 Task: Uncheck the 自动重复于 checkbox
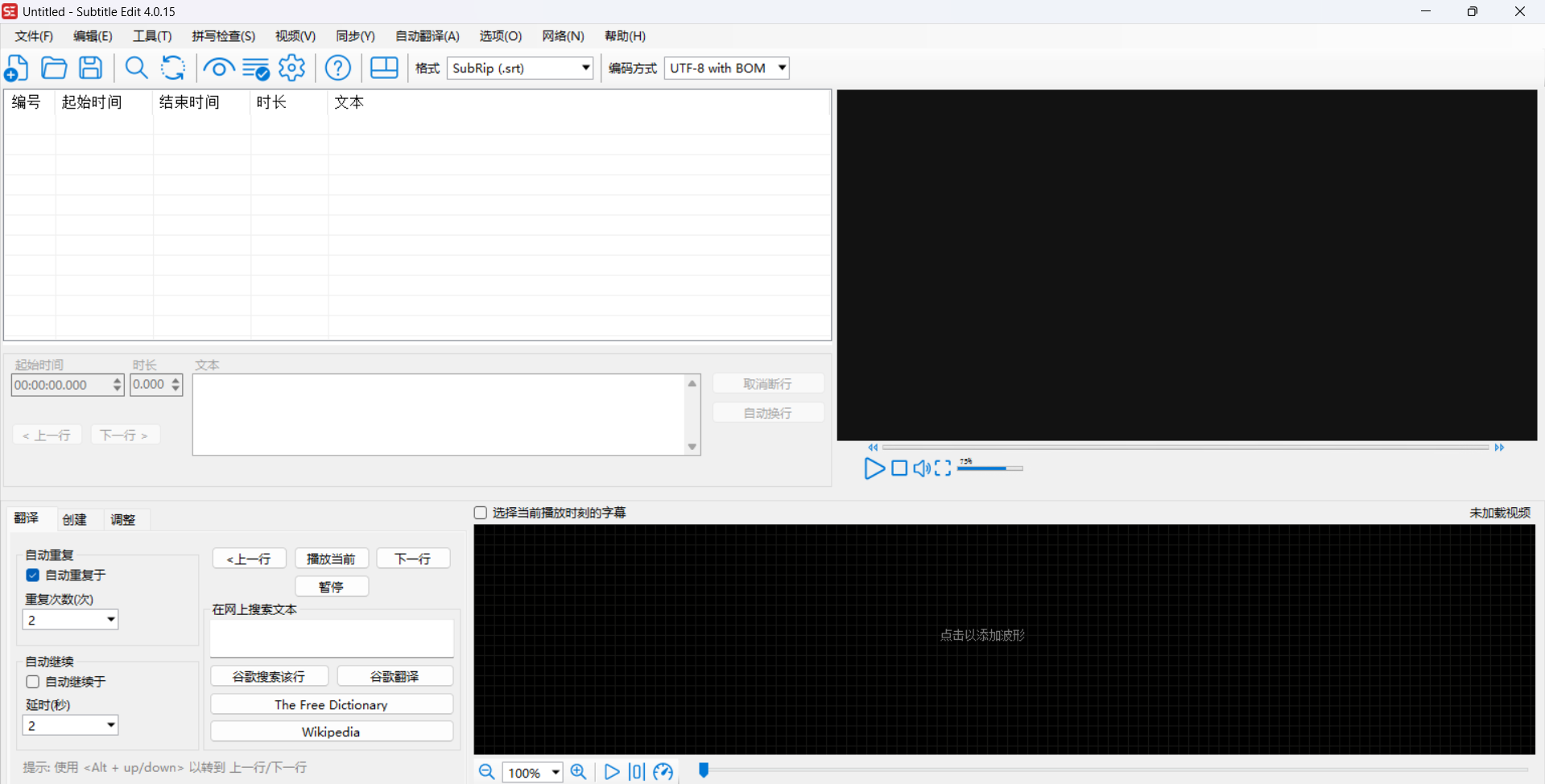coord(33,576)
